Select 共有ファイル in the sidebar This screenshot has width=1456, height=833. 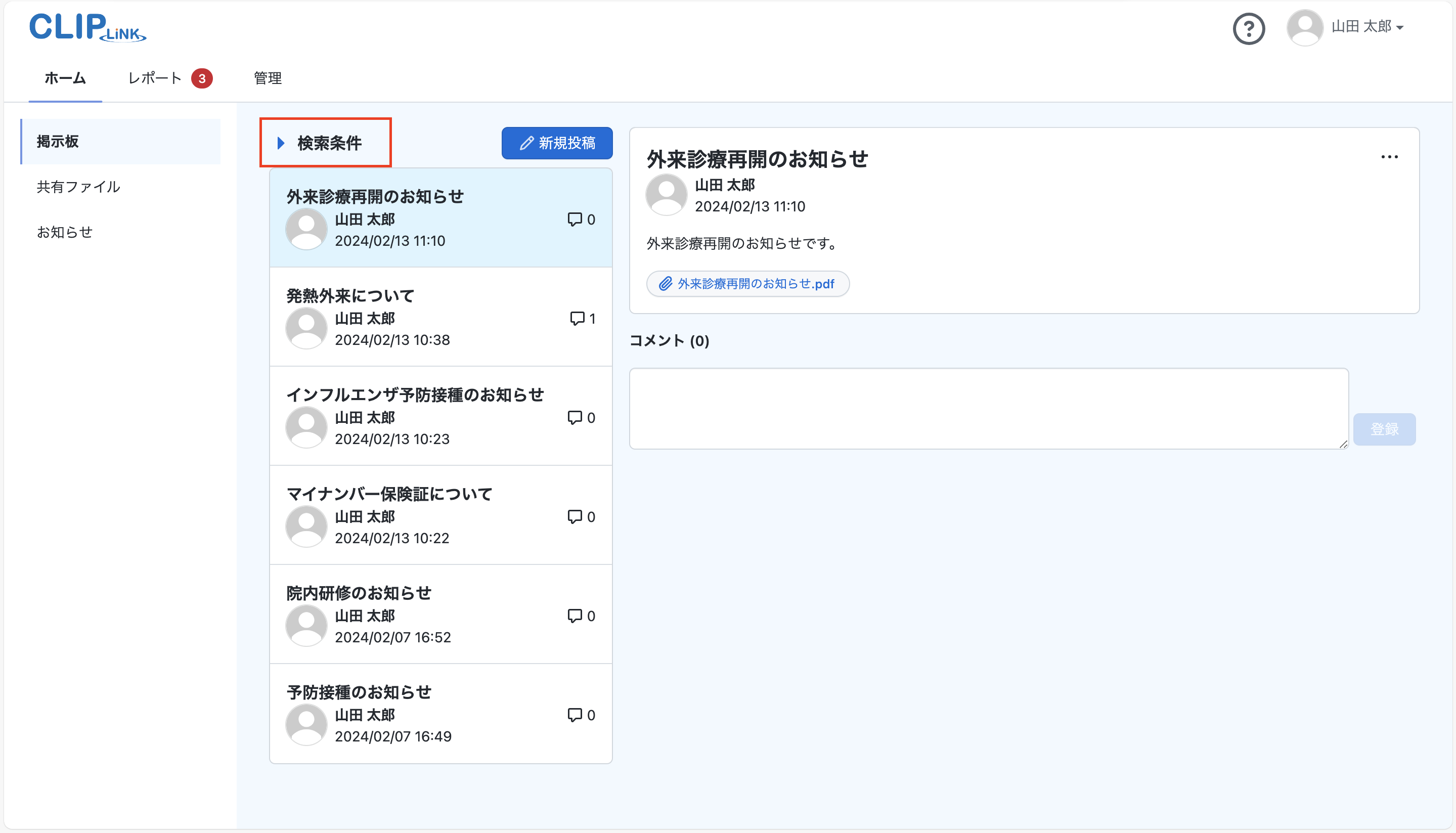pyautogui.click(x=78, y=187)
